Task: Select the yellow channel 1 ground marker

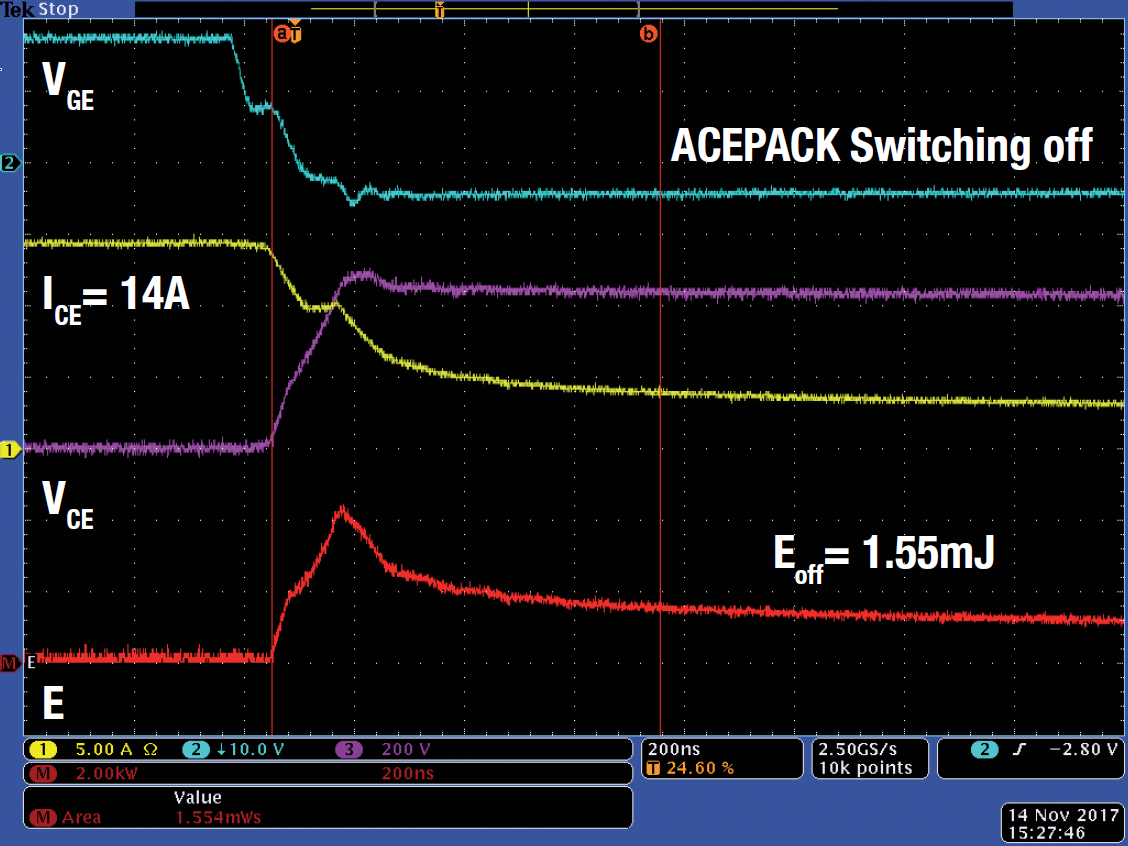Action: tap(10, 450)
